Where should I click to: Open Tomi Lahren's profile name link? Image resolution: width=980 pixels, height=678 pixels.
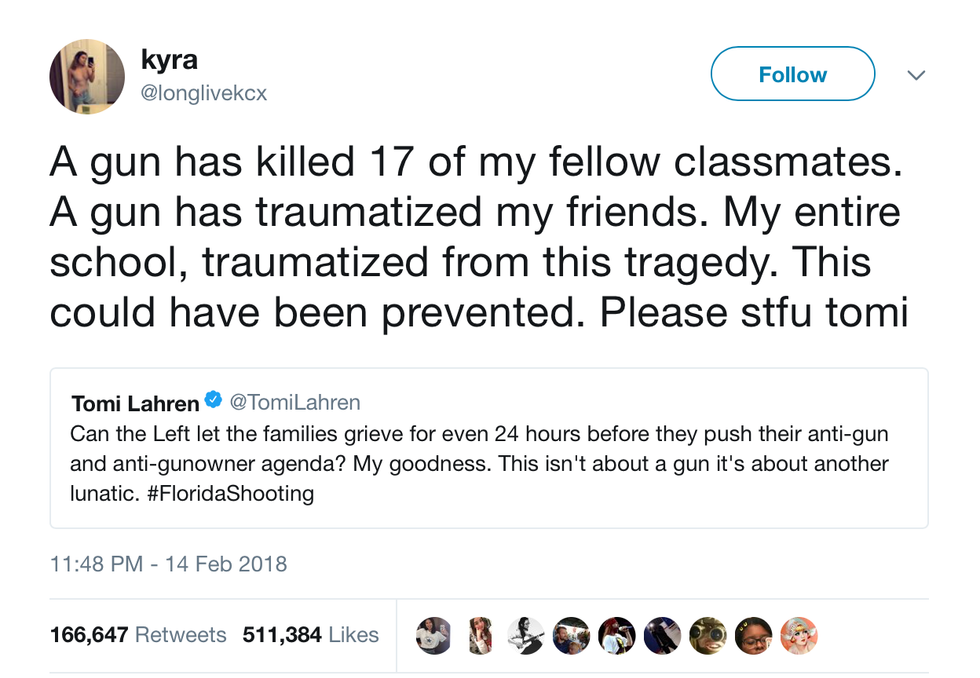(x=135, y=403)
